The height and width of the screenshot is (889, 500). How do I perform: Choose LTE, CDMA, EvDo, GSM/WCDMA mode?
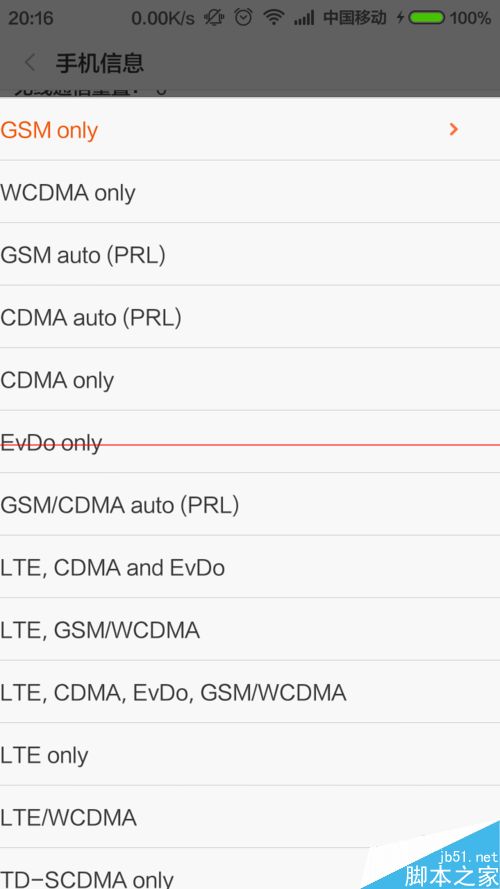click(x=250, y=692)
